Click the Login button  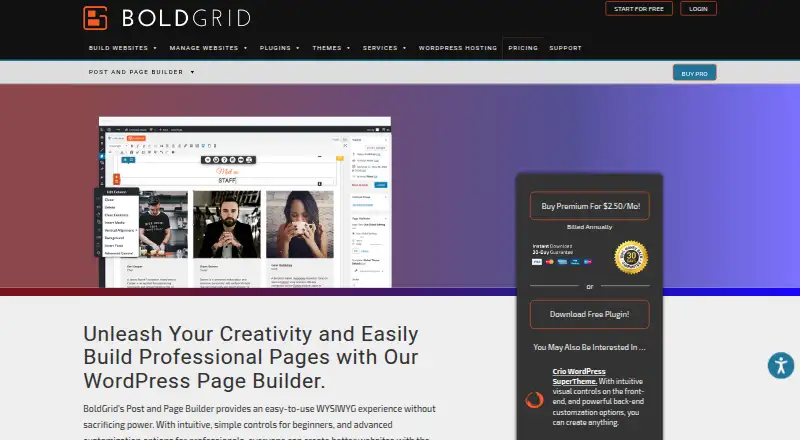point(698,9)
